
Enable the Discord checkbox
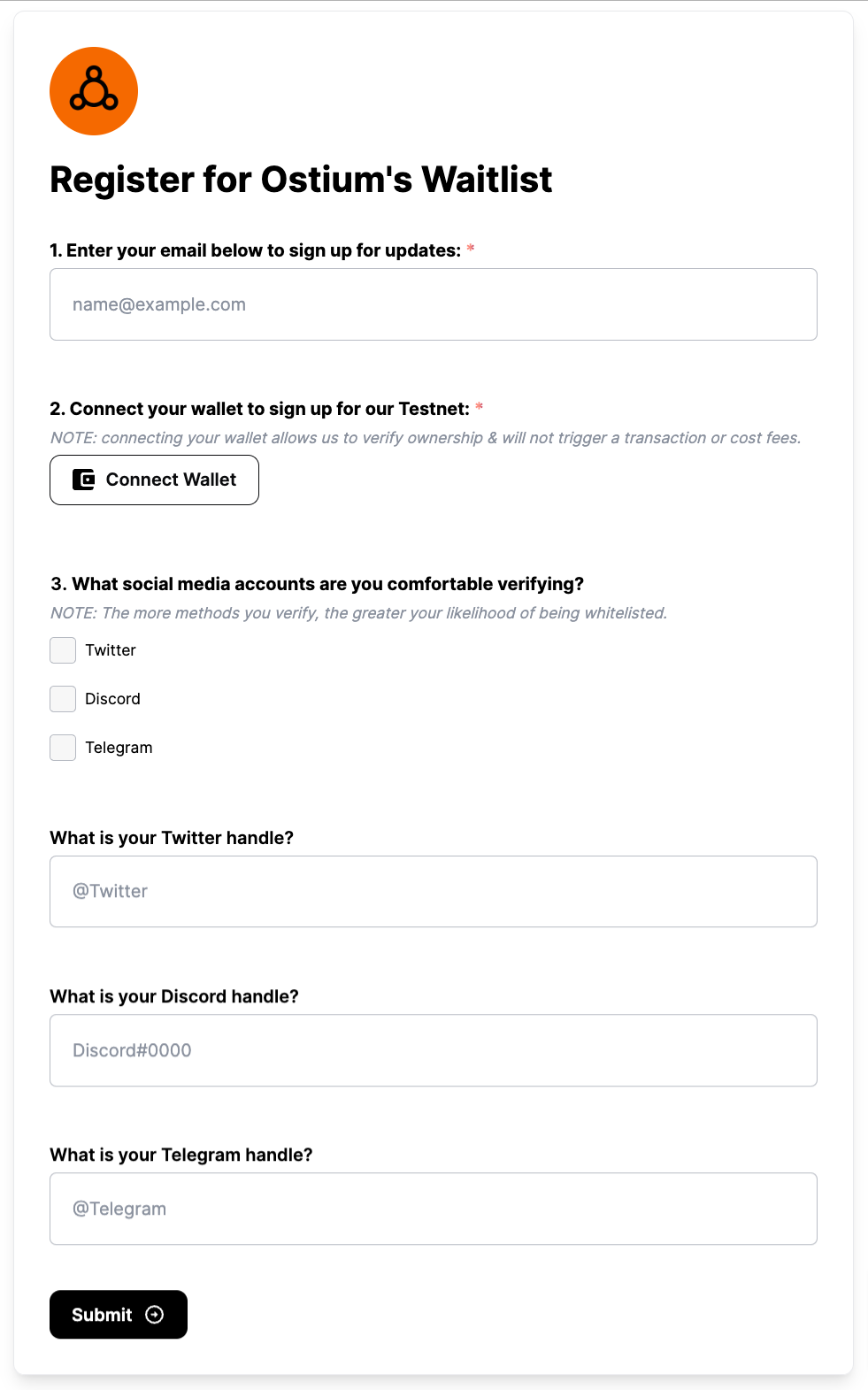(63, 699)
